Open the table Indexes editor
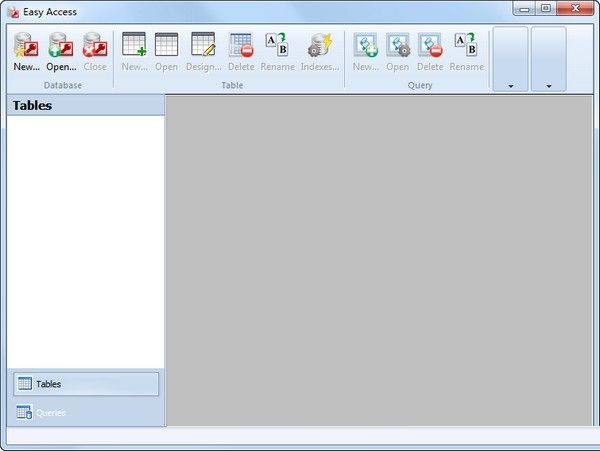Viewport: 600px width, 451px height. point(320,52)
